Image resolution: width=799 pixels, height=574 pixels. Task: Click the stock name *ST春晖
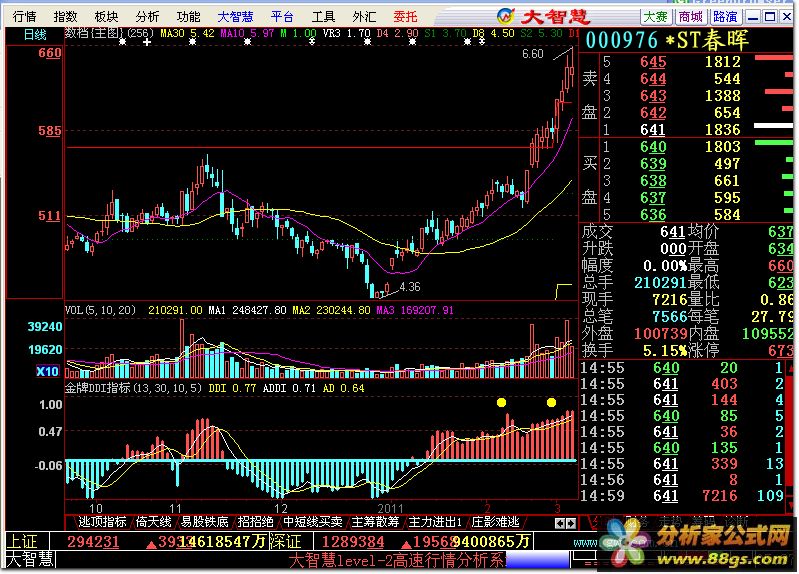pyautogui.click(x=707, y=41)
